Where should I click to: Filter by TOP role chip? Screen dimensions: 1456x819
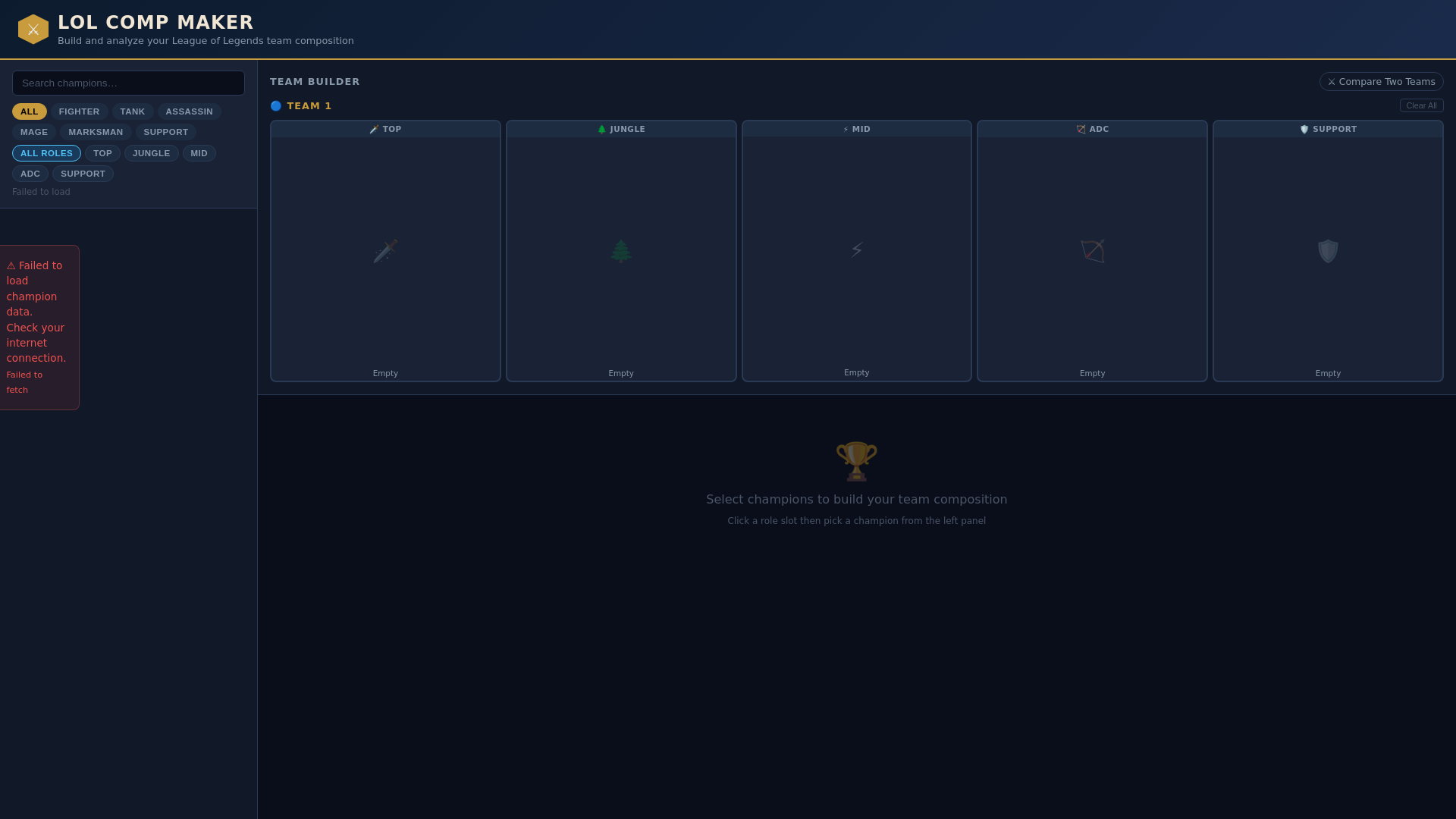click(x=102, y=153)
